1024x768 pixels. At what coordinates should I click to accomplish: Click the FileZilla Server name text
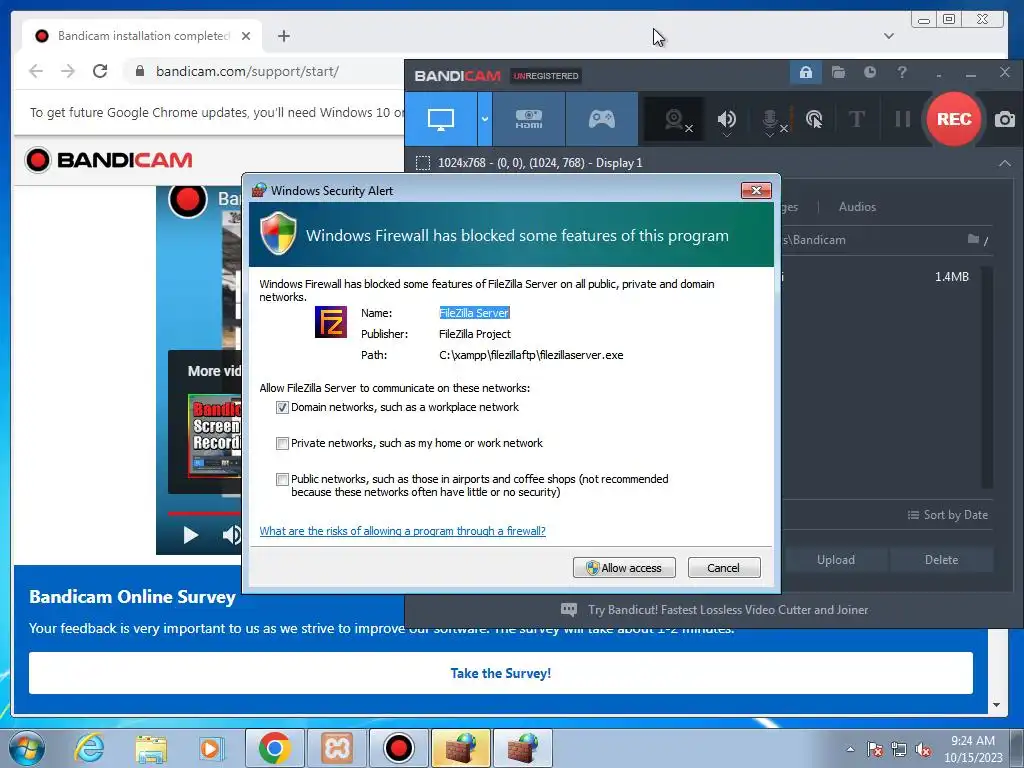click(x=474, y=313)
